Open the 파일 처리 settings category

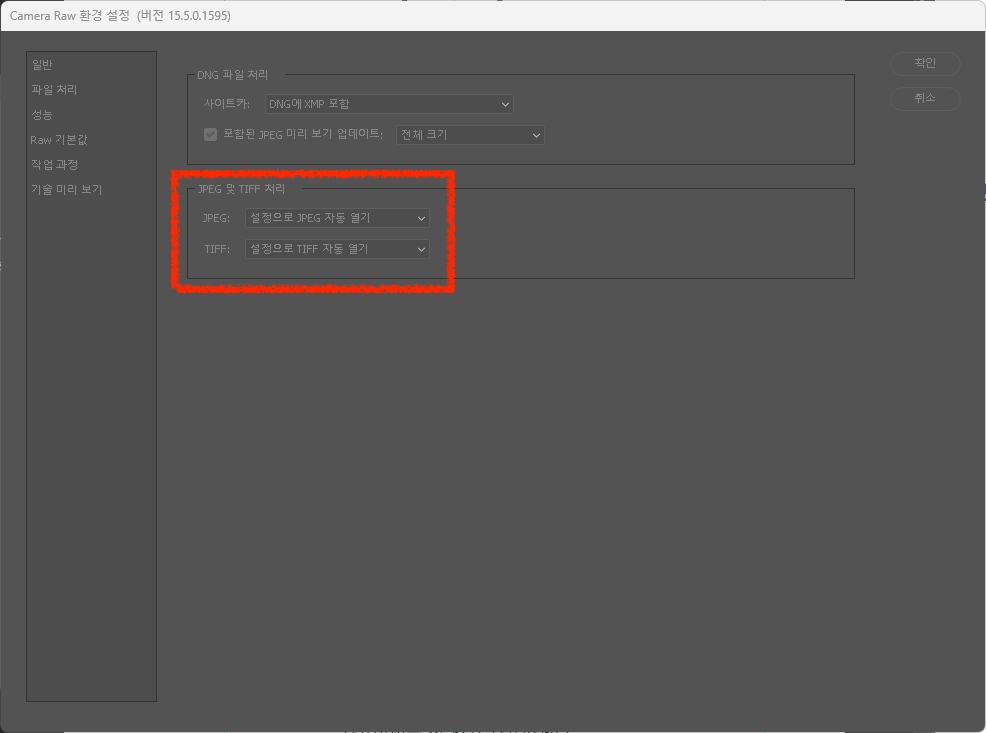(x=54, y=90)
